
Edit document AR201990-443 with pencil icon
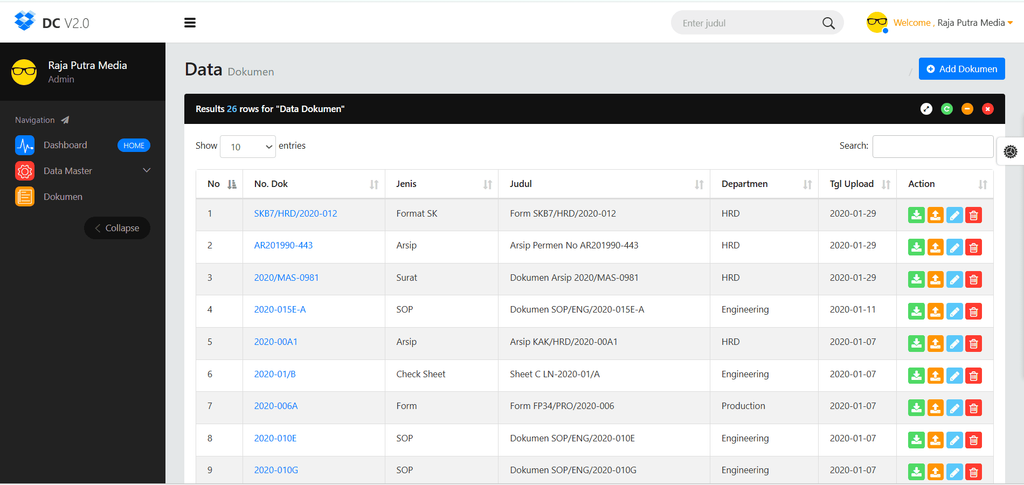pyautogui.click(x=954, y=247)
